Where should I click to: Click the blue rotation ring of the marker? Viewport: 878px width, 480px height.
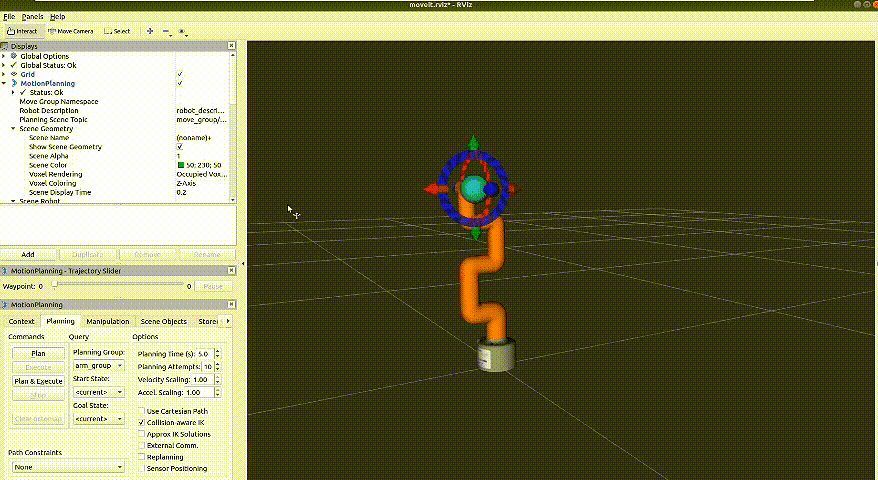point(443,188)
